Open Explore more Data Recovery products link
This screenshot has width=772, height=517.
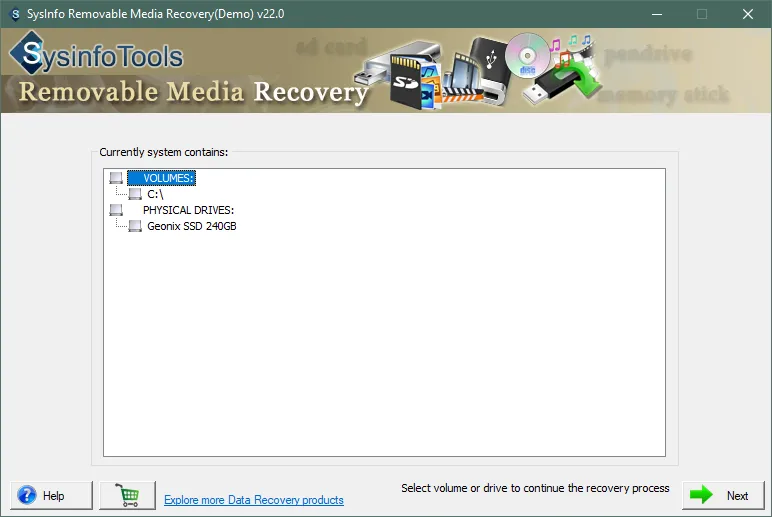[x=254, y=500]
